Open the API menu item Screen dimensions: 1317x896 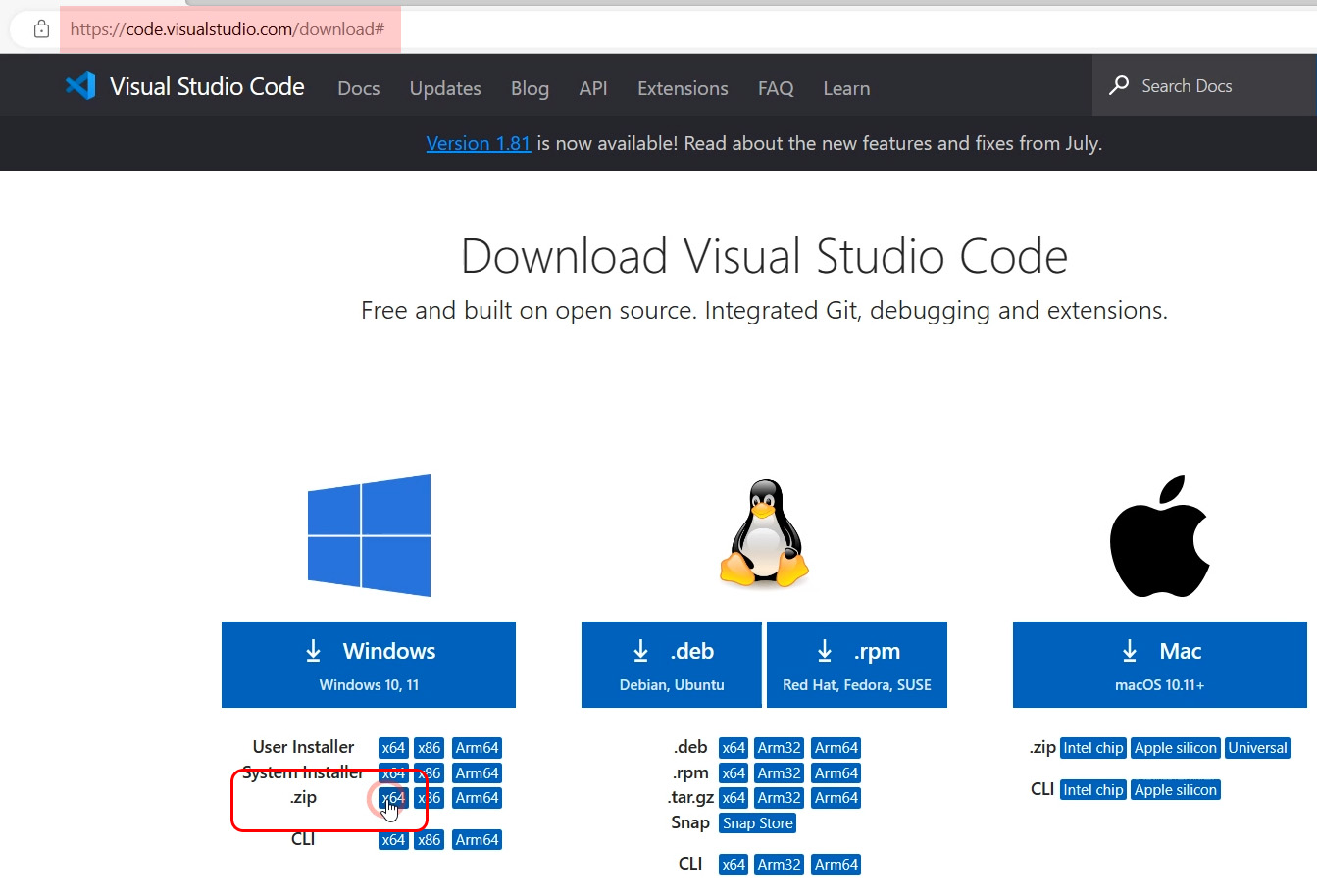tap(593, 88)
